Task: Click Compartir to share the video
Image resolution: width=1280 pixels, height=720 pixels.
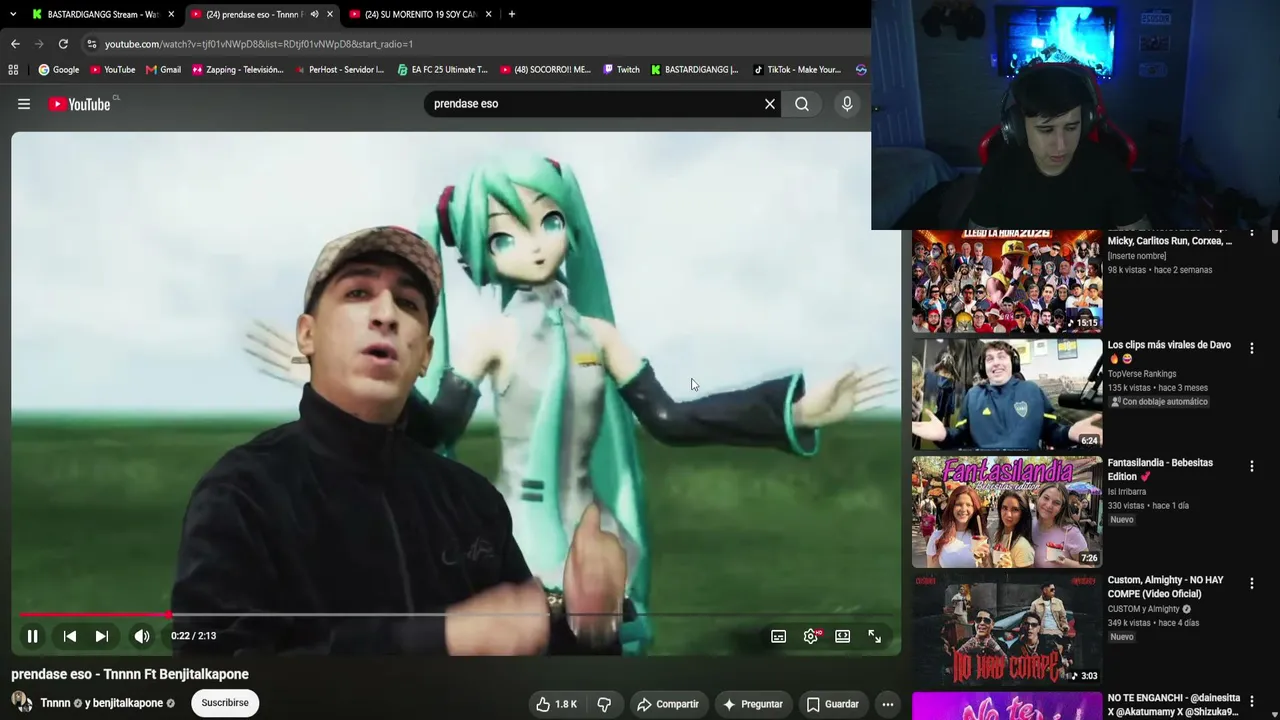Action: pyautogui.click(x=667, y=704)
